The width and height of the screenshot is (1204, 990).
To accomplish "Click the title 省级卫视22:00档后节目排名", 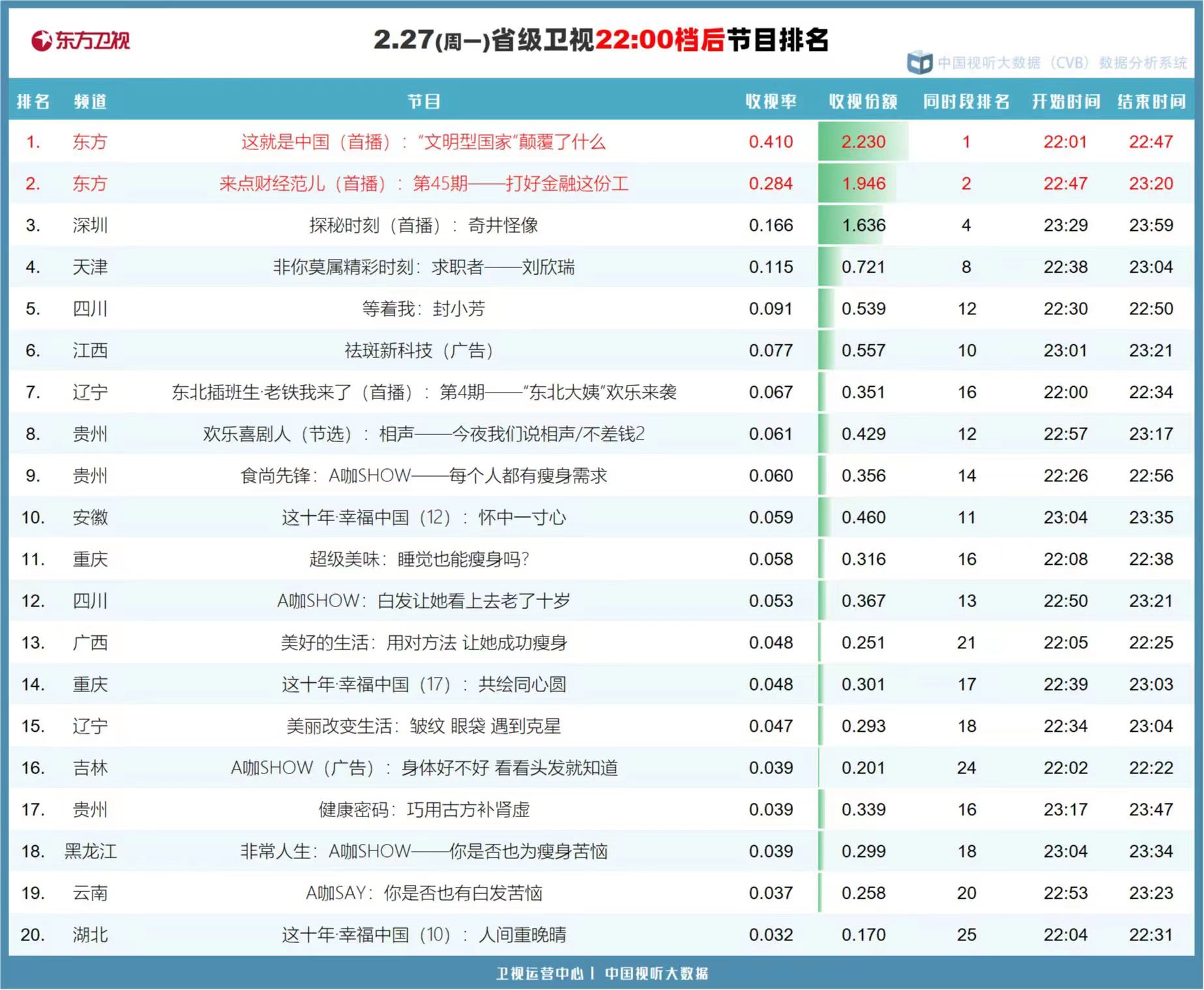I will click(659, 40).
